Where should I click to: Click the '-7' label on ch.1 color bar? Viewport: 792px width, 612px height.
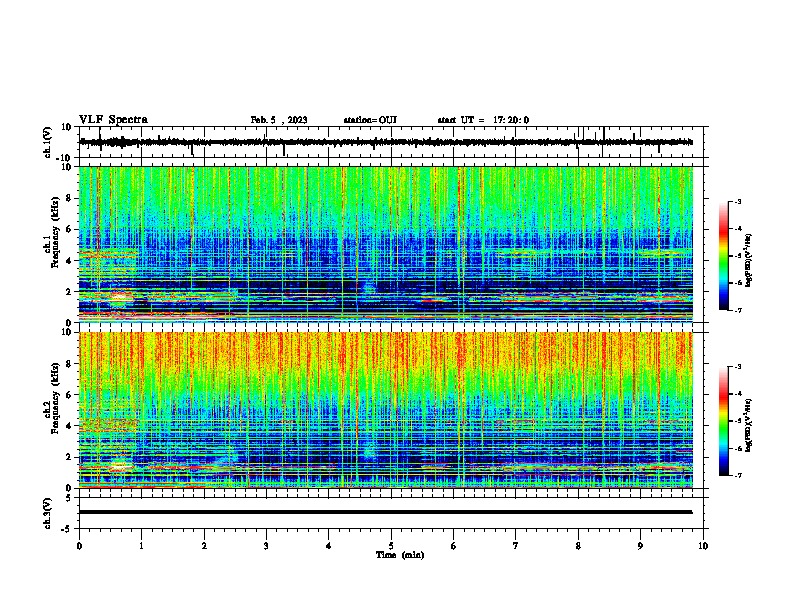[738, 310]
